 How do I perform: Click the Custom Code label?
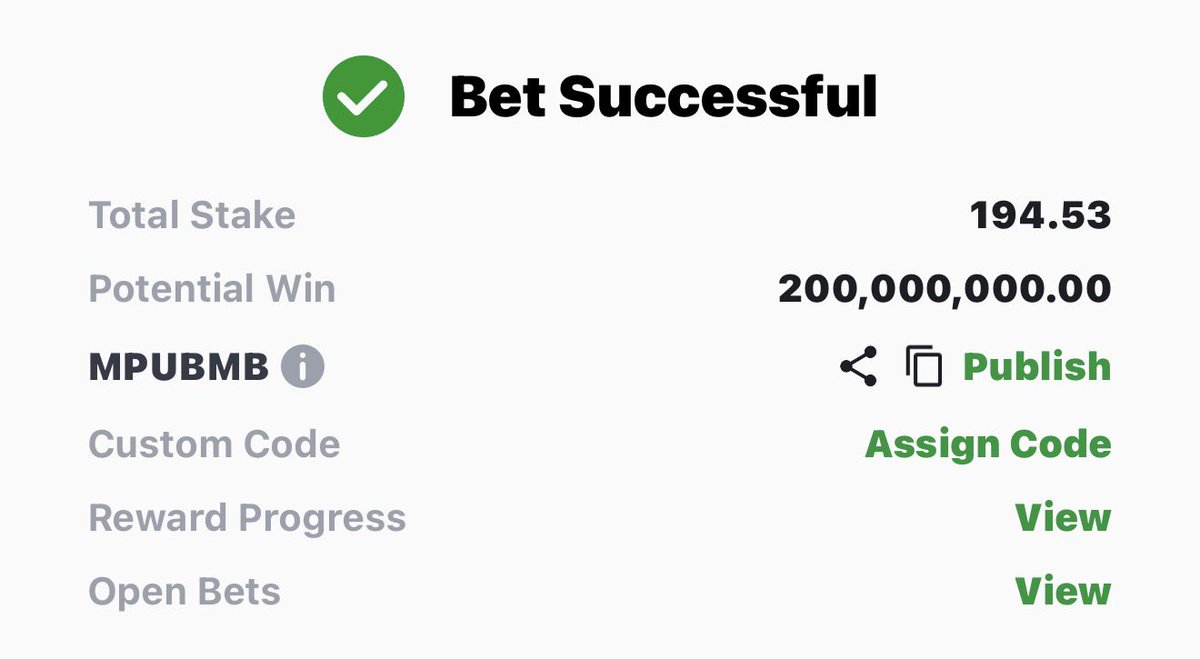214,444
